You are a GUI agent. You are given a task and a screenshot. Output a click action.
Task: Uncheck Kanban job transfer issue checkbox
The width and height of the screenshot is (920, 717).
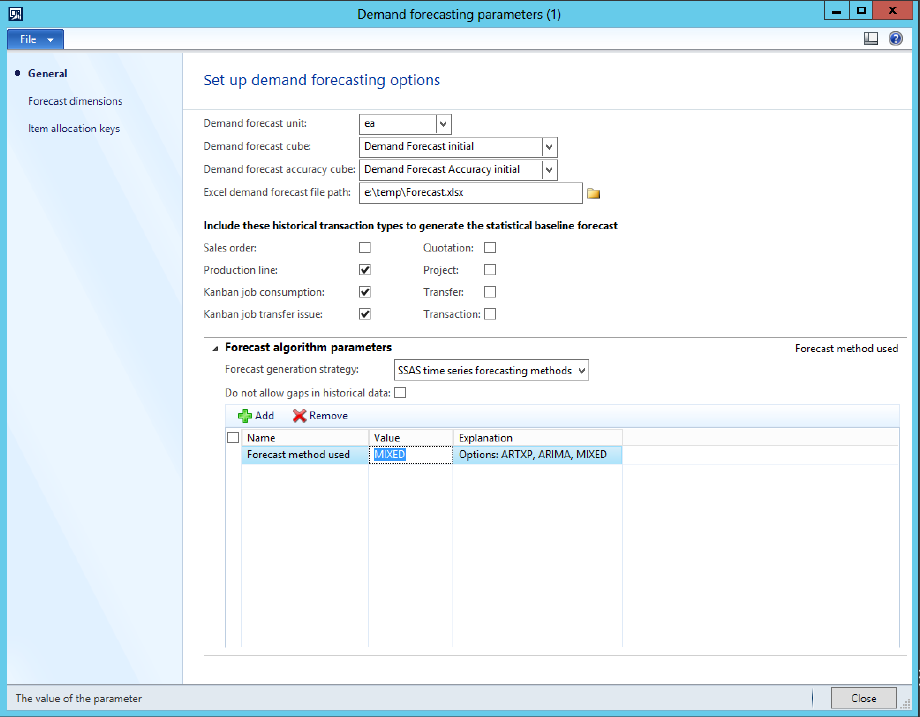tap(365, 314)
